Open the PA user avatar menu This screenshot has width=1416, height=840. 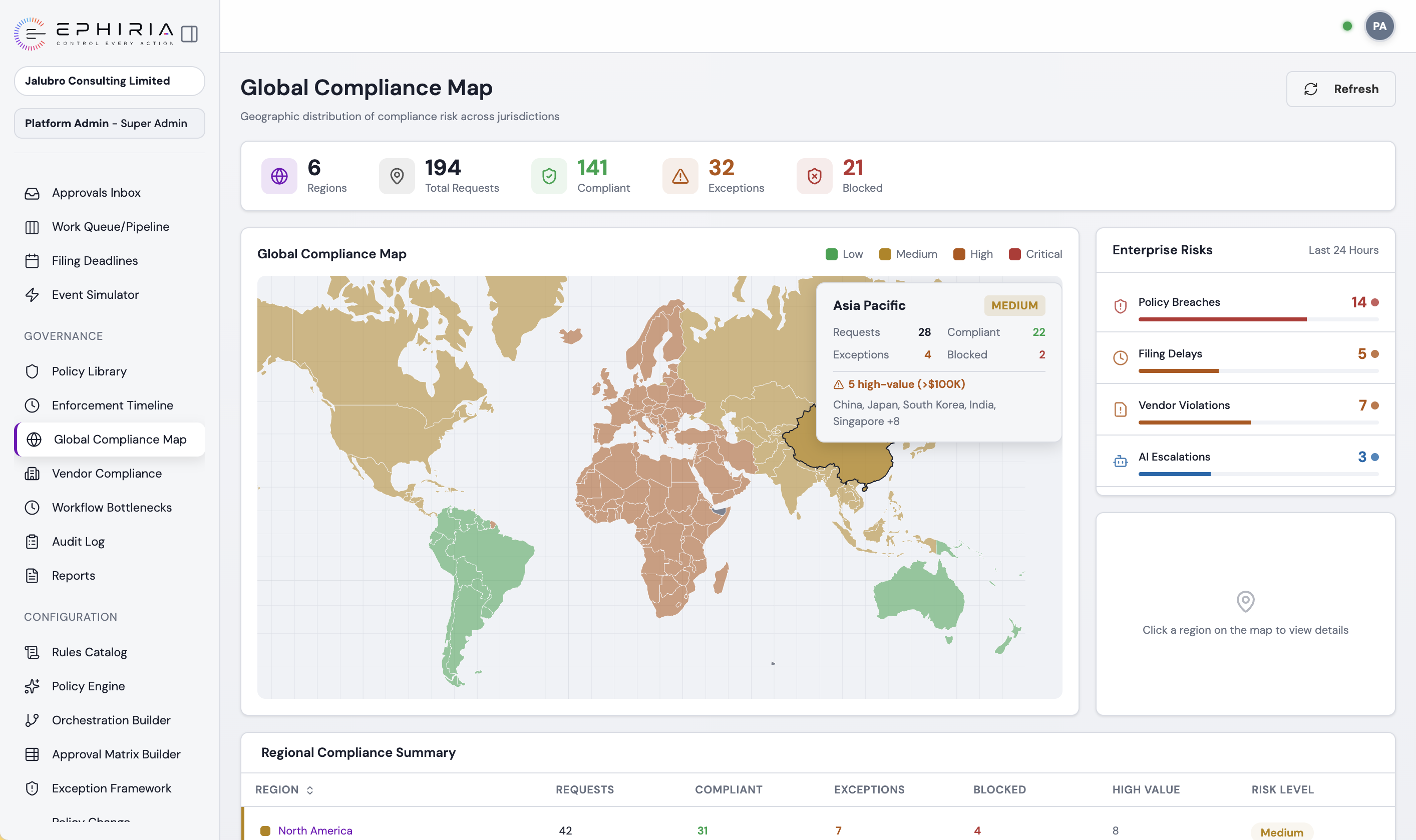pos(1379,26)
